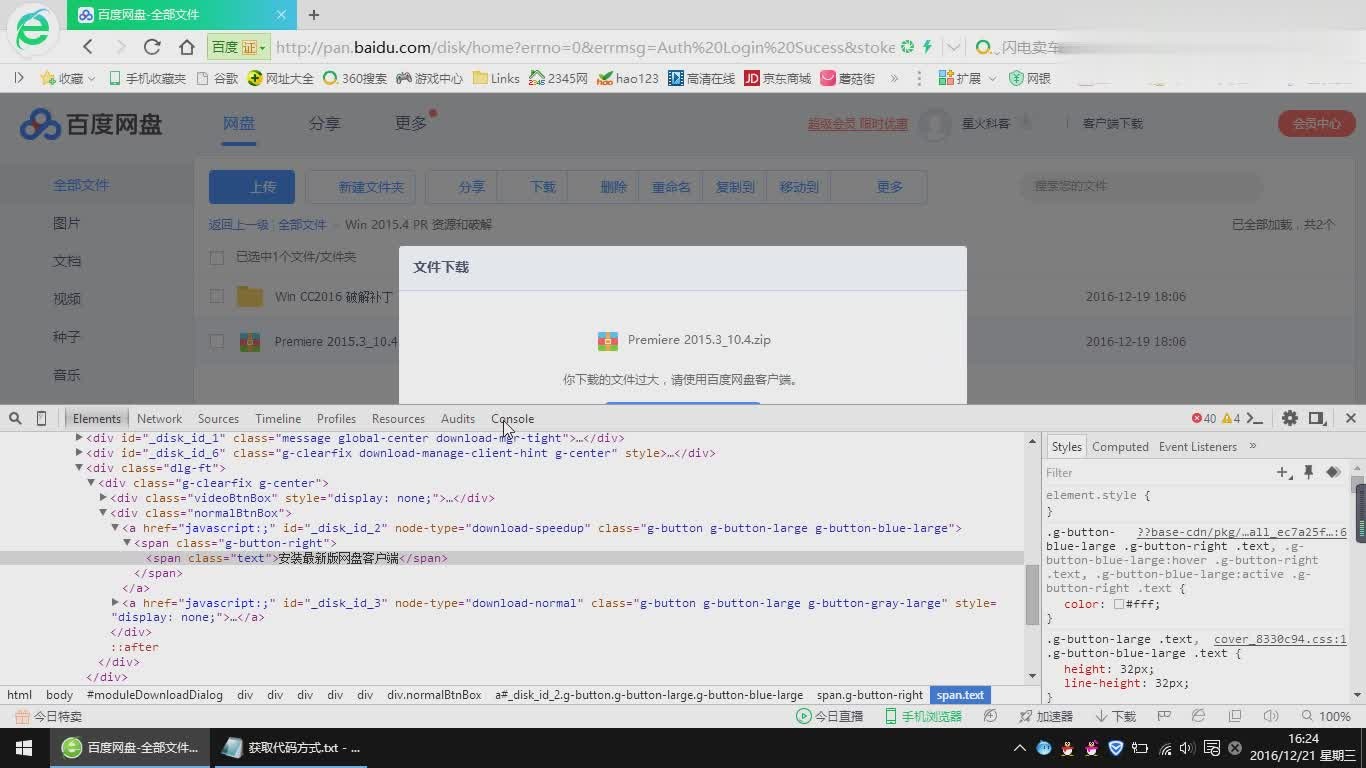The image size is (1366, 768).
Task: Select span class text element line
Action: tap(512, 558)
